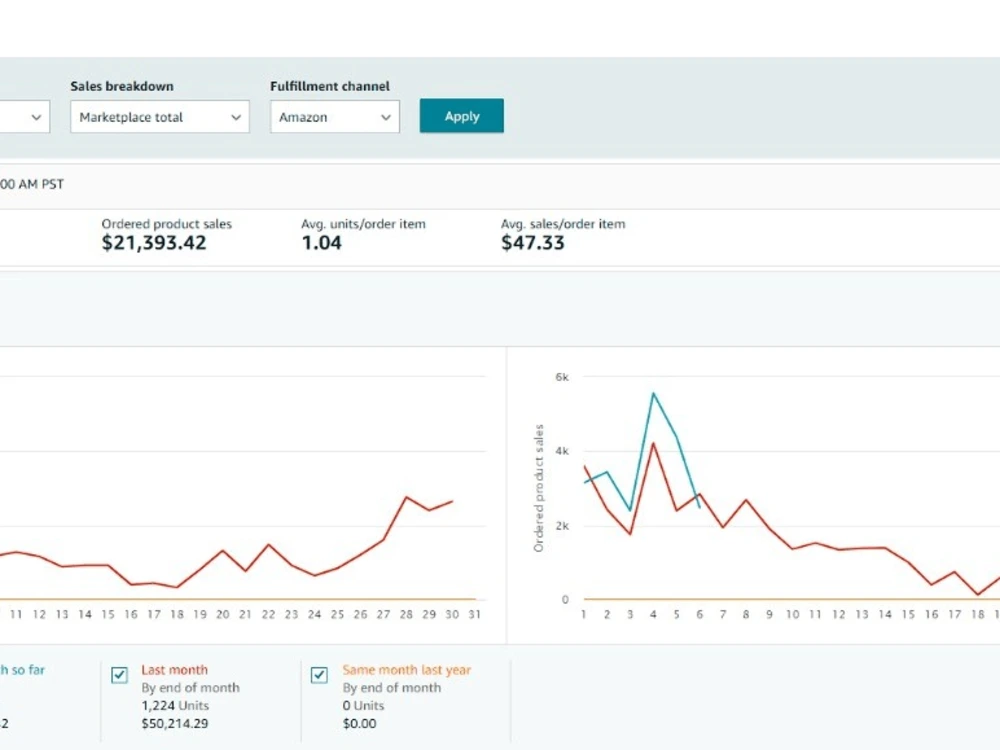This screenshot has height=750, width=1000.
Task: Click the Same month last year legend label
Action: click(406, 670)
